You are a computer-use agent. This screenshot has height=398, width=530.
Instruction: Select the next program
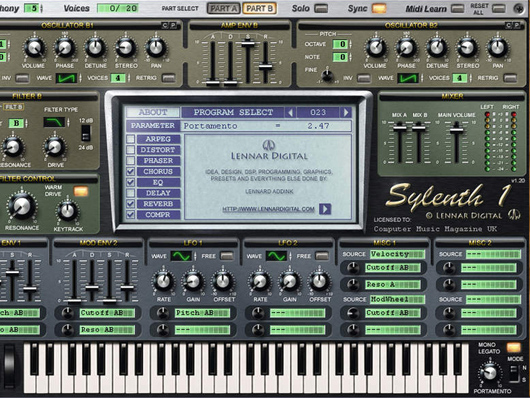(346, 112)
